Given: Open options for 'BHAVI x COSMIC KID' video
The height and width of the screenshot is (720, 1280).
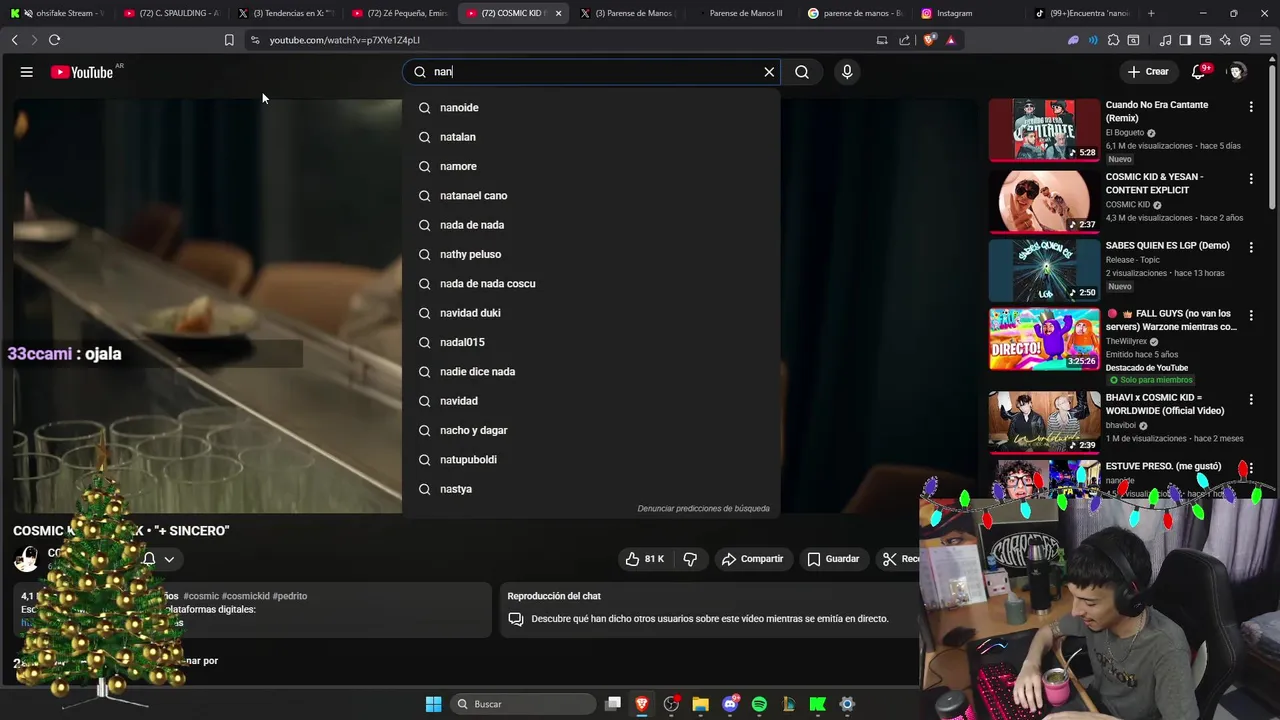Looking at the screenshot, I should pos(1250,399).
